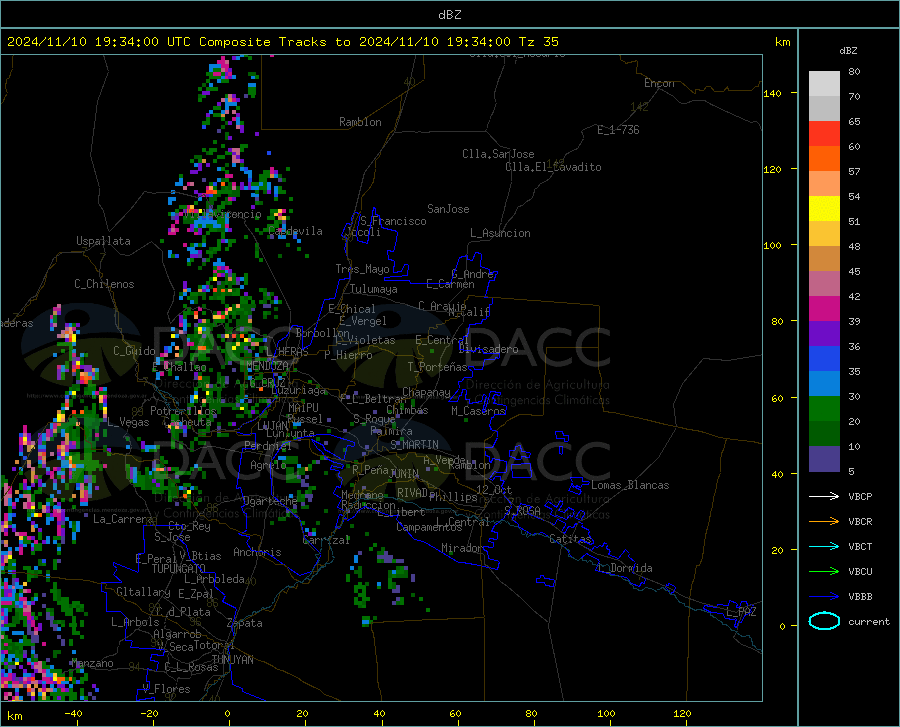Click the MENDOZA city label on map
This screenshot has width=900, height=727.
pos(267,366)
